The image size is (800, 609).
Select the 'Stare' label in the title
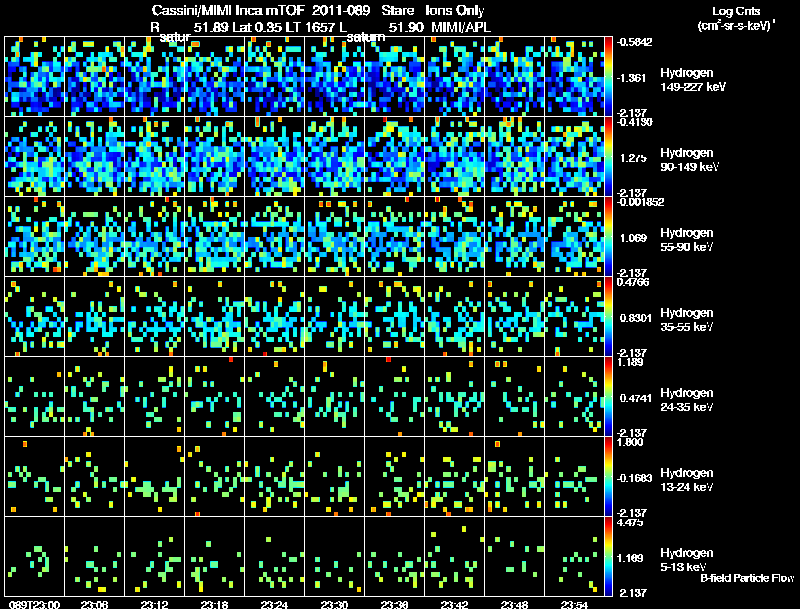tap(397, 11)
